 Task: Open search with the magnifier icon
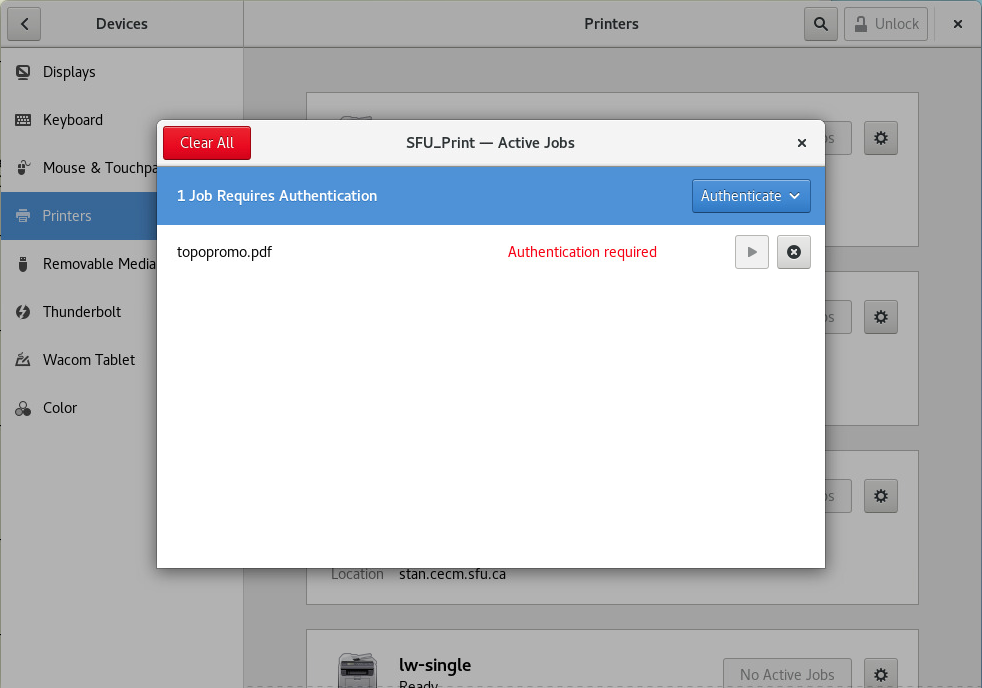(x=820, y=24)
